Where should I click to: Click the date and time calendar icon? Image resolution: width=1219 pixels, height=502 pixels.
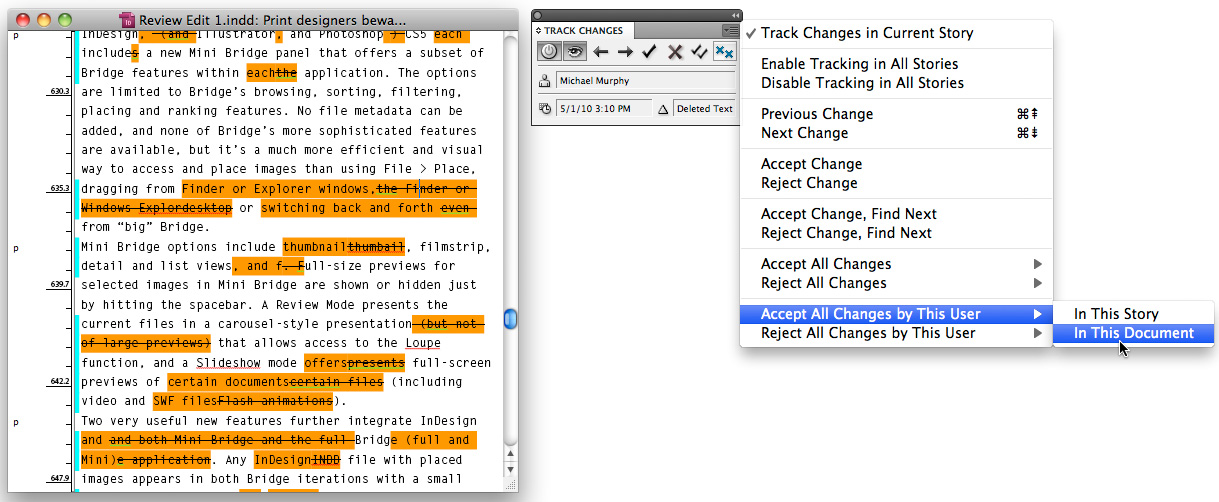tap(544, 109)
